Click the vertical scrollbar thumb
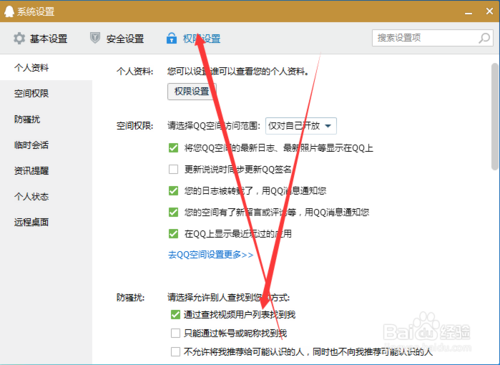 [x=495, y=117]
